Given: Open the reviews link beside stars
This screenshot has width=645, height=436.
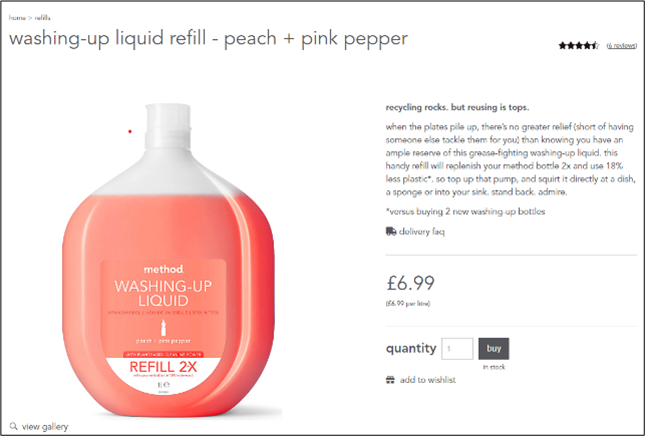Looking at the screenshot, I should 622,45.
